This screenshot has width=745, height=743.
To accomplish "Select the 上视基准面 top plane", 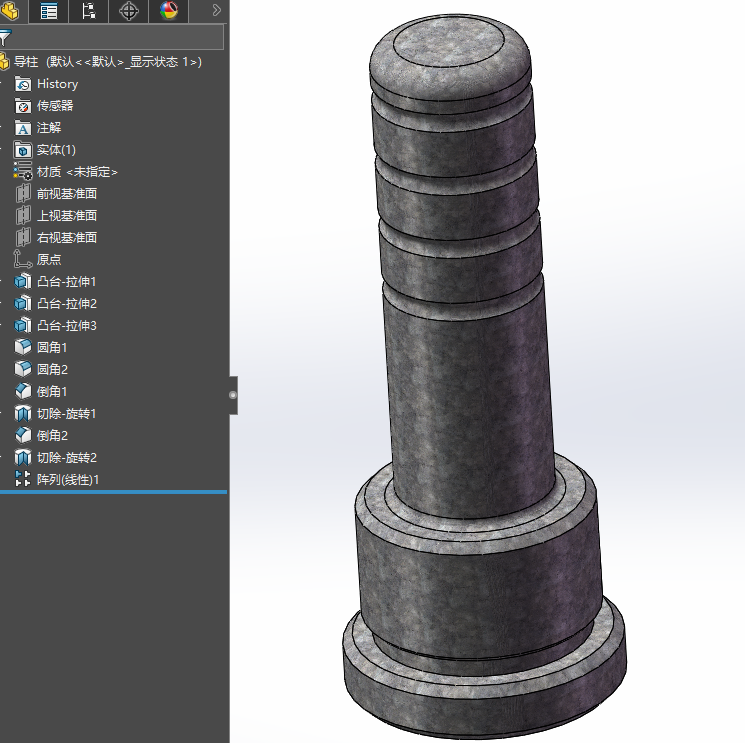I will pyautogui.click(x=67, y=216).
